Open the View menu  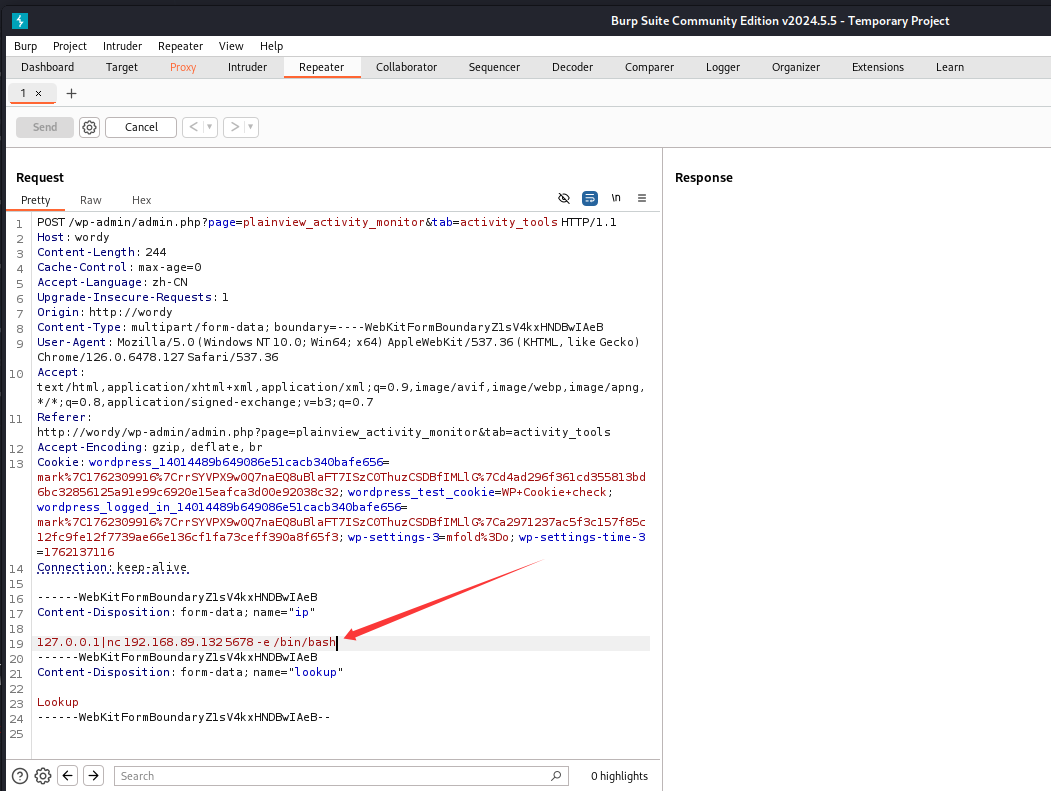click(231, 46)
